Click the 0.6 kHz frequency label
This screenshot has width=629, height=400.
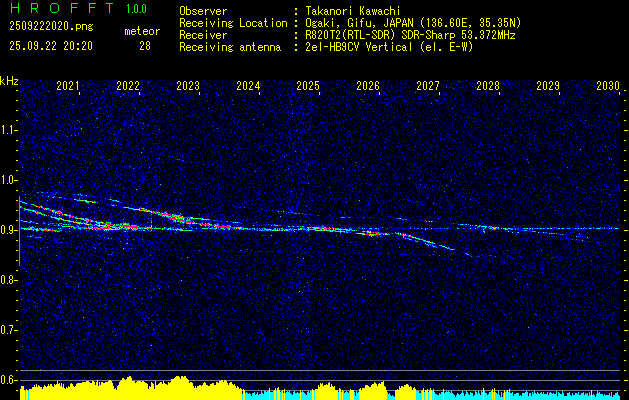click(x=9, y=380)
